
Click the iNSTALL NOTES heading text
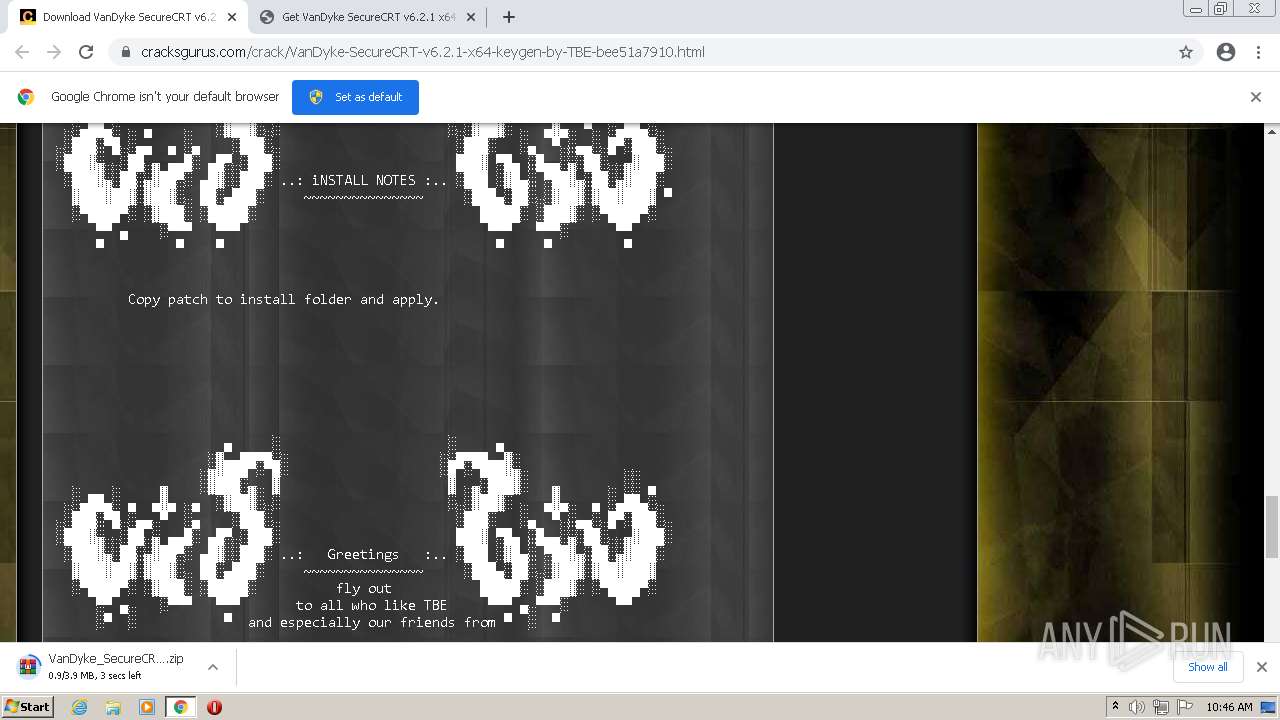click(x=363, y=180)
